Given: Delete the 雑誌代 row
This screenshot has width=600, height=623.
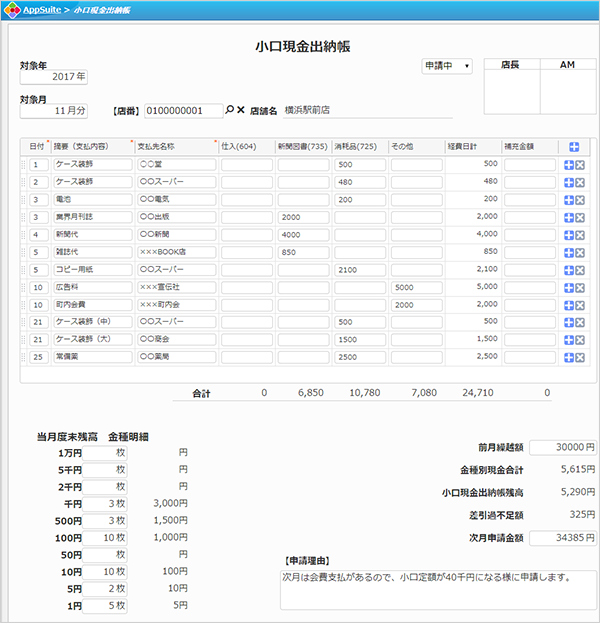Looking at the screenshot, I should coord(580,253).
